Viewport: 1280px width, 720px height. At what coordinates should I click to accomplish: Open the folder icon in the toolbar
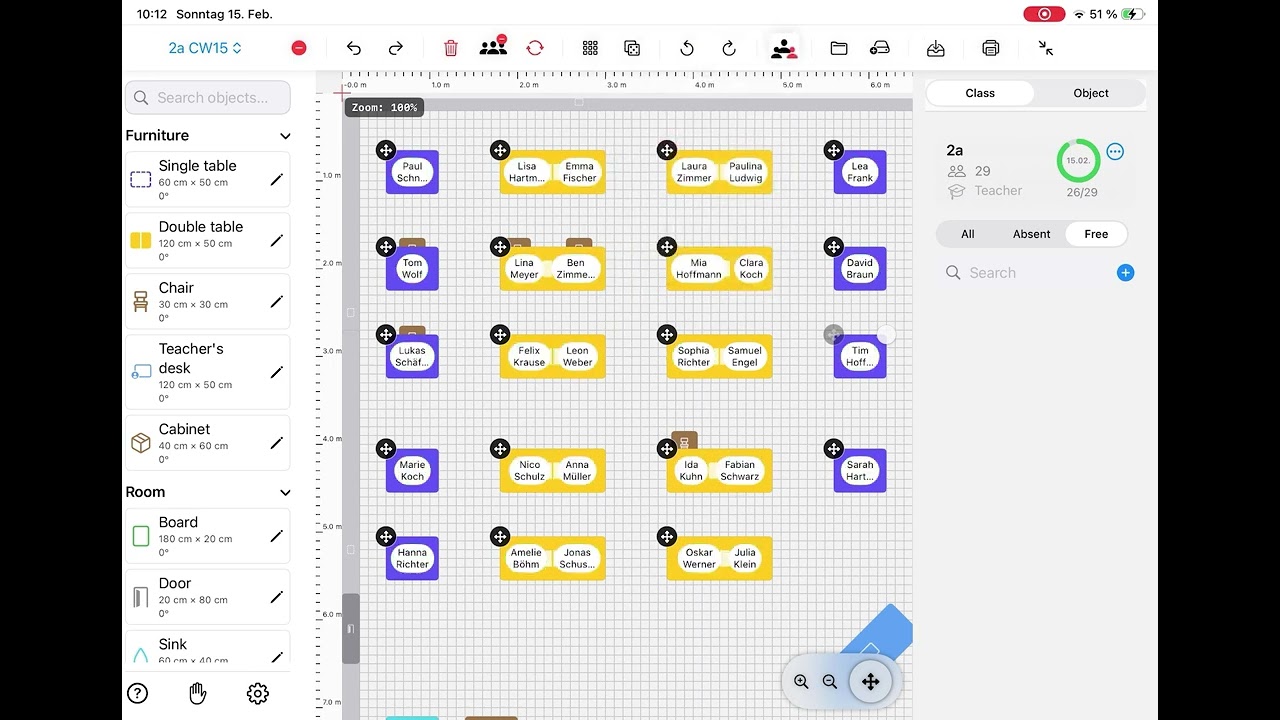[x=839, y=48]
